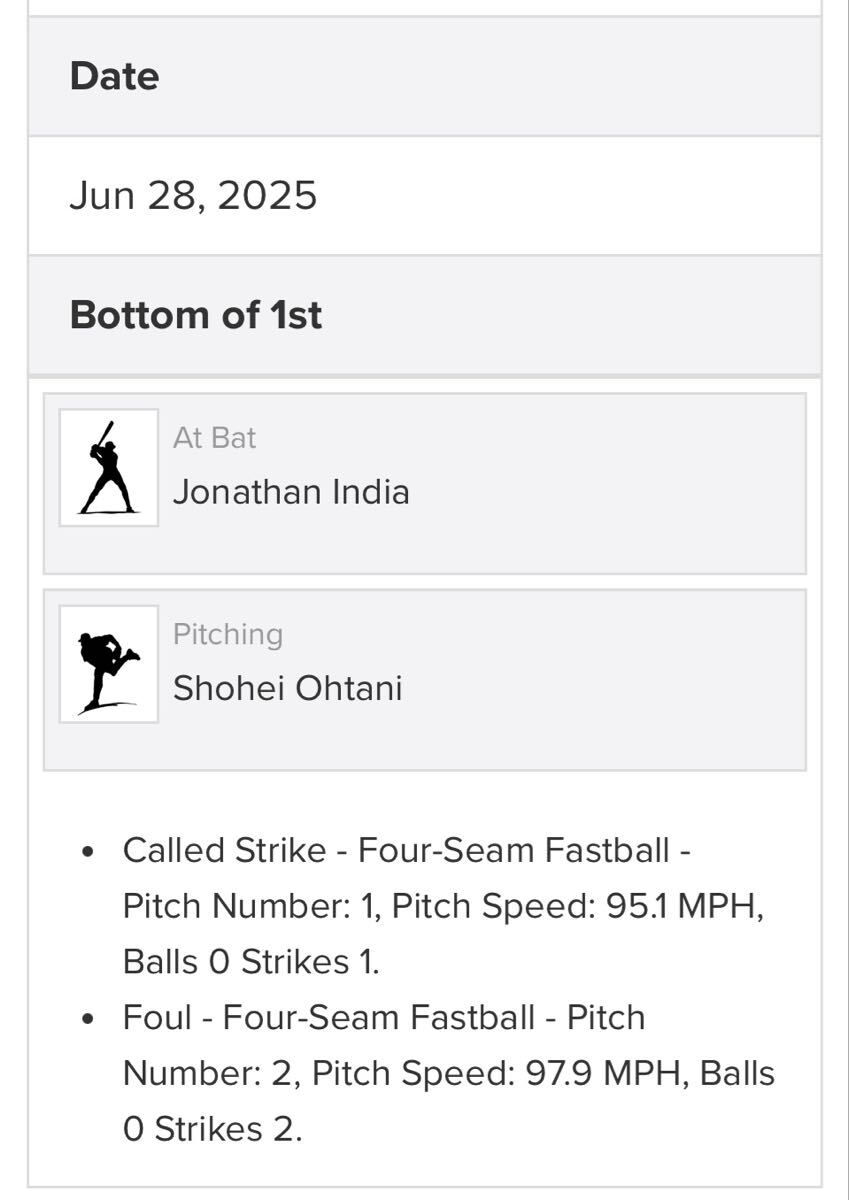Open Shohei Ohtani's player name

tap(287, 688)
